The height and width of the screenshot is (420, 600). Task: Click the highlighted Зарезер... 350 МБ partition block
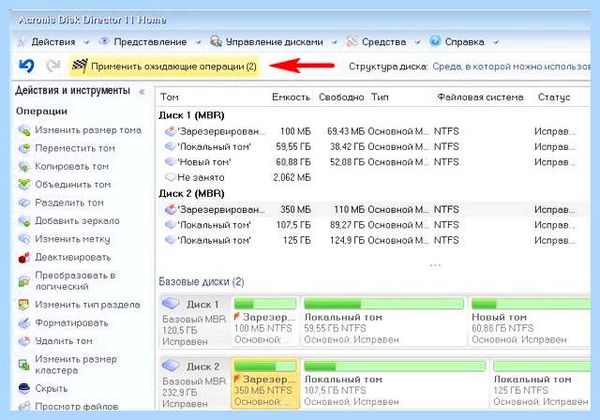tap(265, 383)
